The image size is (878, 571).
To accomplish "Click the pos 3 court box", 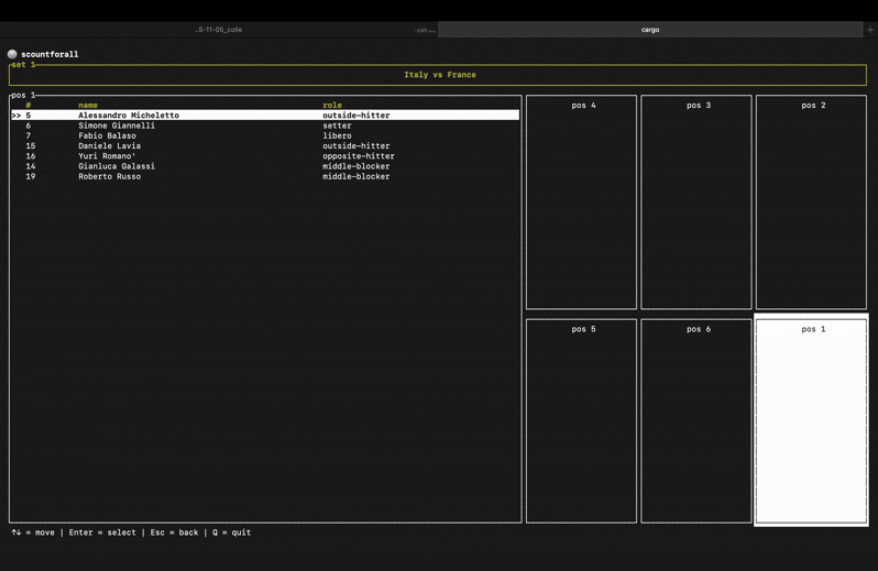I will (x=696, y=202).
